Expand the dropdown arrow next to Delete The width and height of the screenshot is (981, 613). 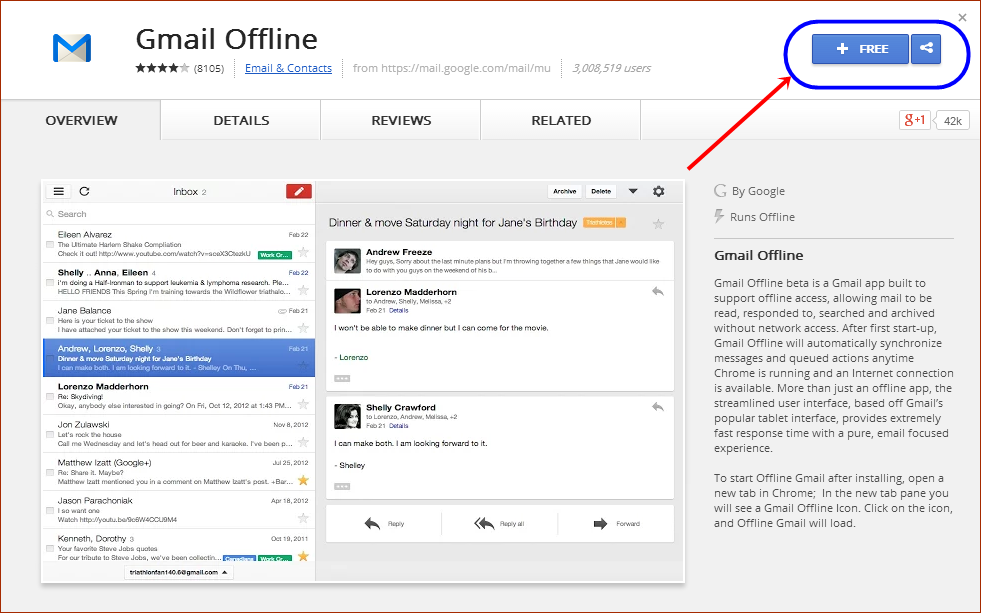click(633, 191)
